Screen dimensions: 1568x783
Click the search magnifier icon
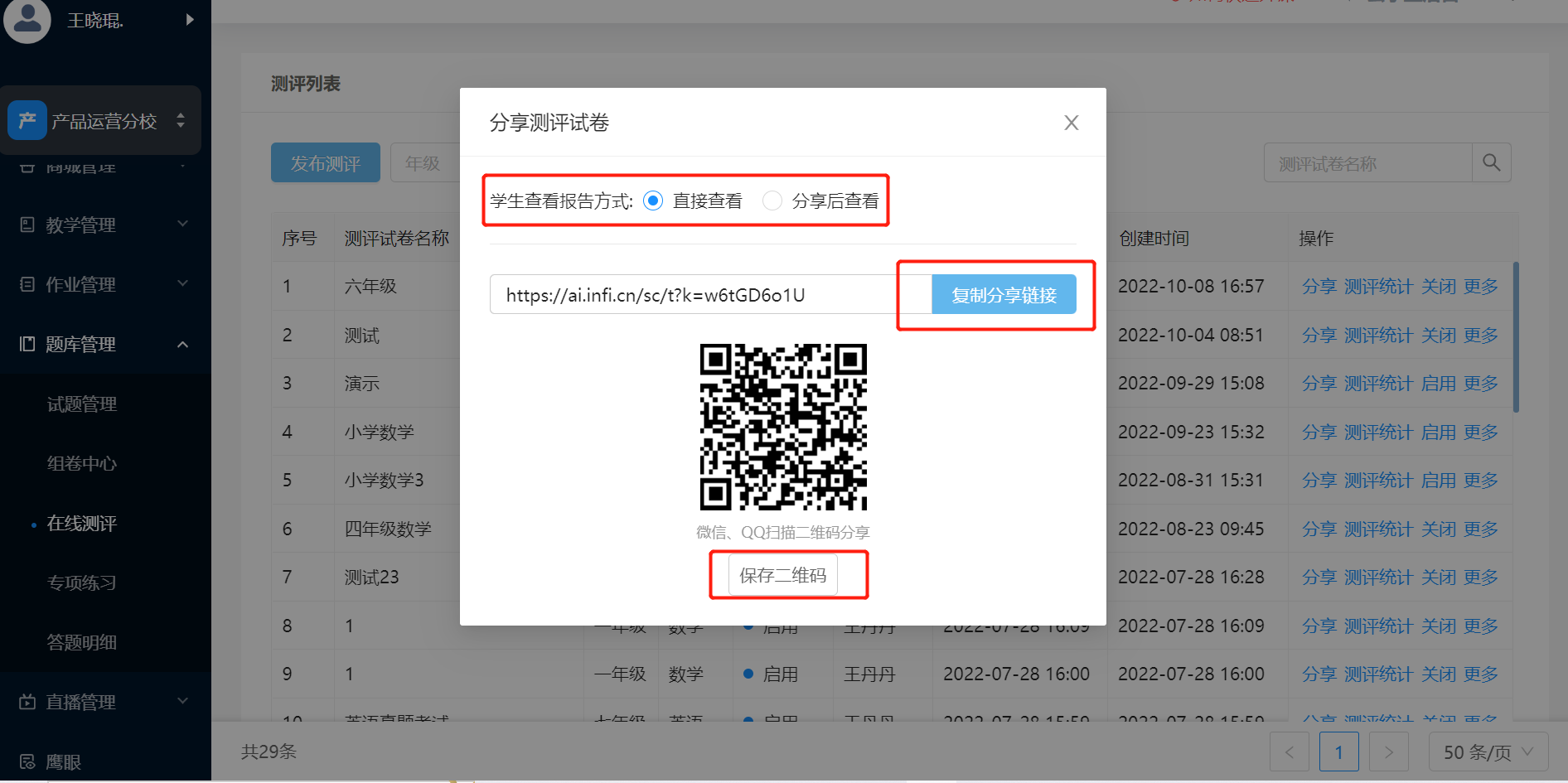point(1491,162)
